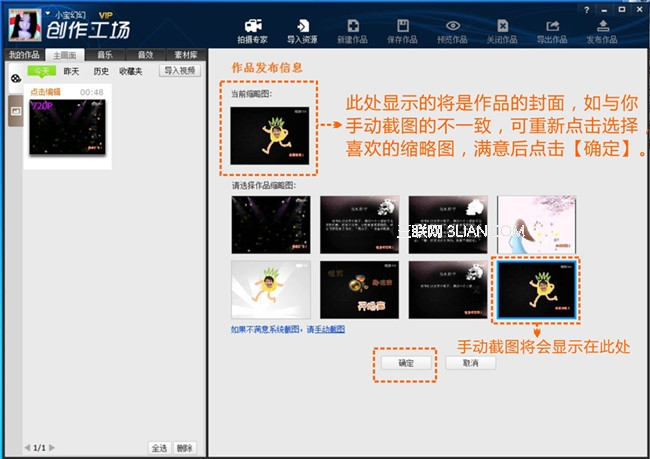This screenshot has width=650, height=459.
Task: Go to previous page arrow beside 1/1
Action: pos(27,447)
